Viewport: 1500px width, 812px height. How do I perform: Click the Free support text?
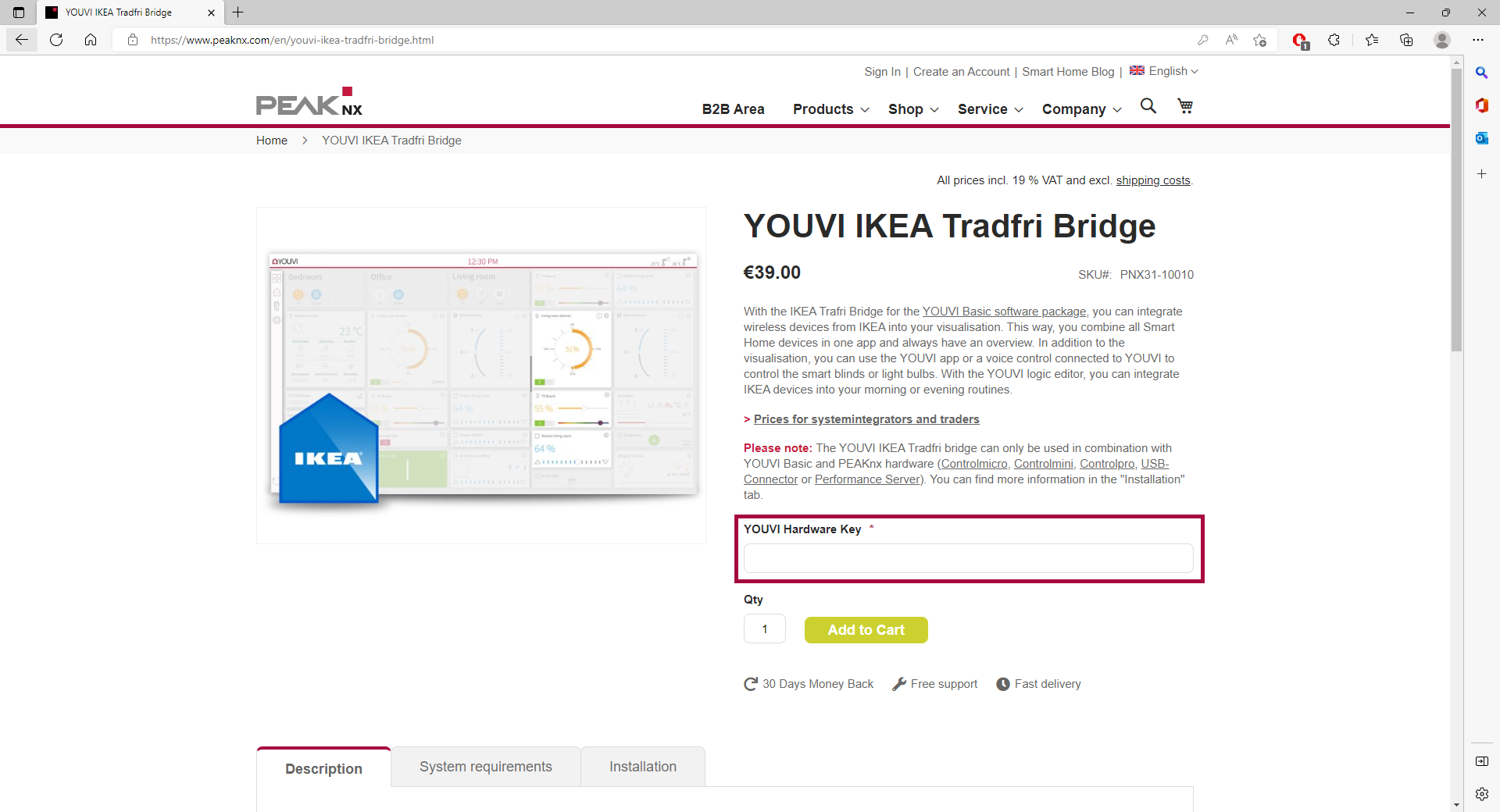pos(944,684)
